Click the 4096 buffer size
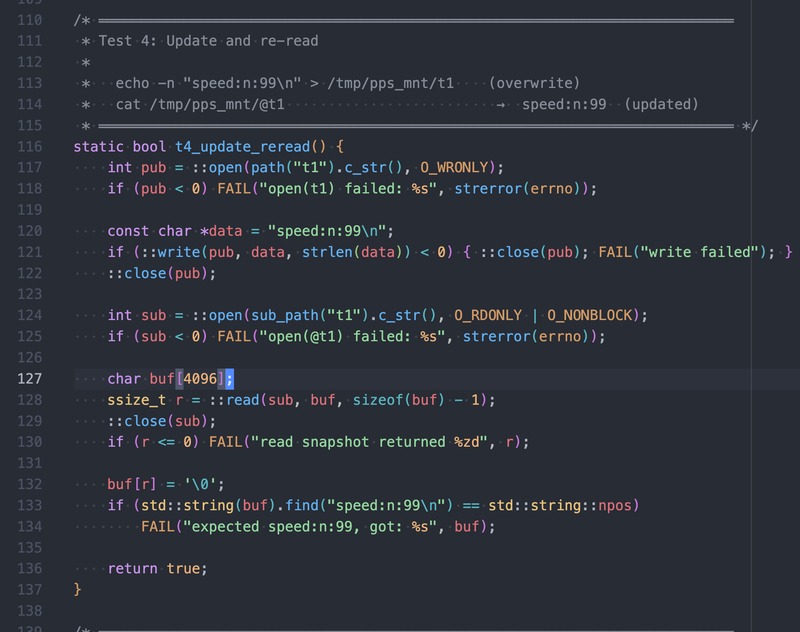This screenshot has height=632, width=800. tap(200, 379)
